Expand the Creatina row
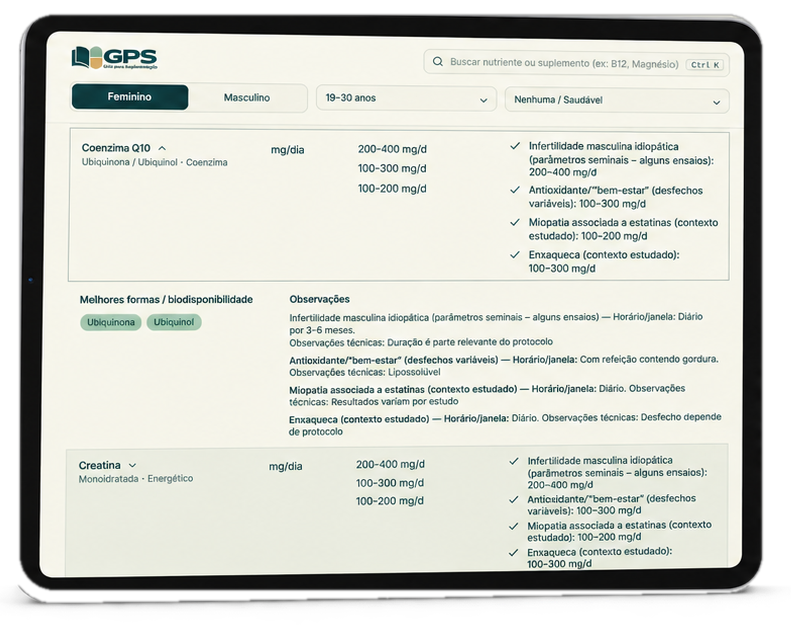The width and height of the screenshot is (791, 643). (x=133, y=465)
